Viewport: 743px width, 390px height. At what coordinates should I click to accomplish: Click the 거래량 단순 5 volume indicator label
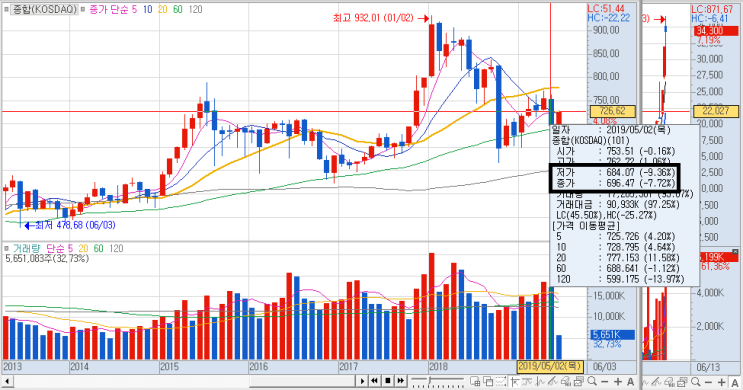43,248
